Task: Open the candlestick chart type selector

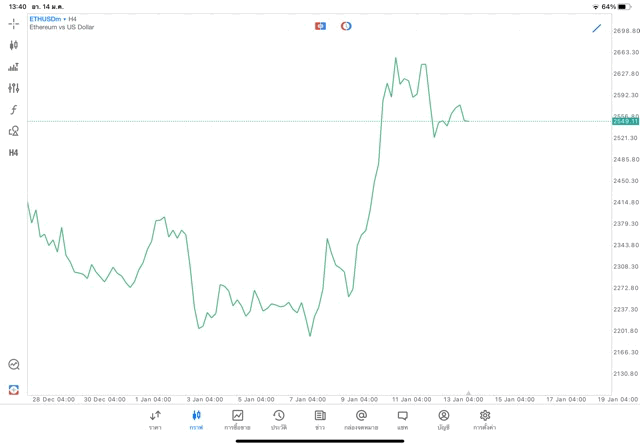Action: (x=14, y=45)
